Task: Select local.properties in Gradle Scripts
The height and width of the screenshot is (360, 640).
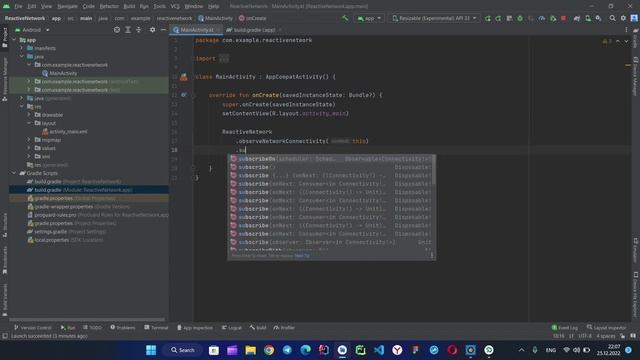Action: [65, 240]
